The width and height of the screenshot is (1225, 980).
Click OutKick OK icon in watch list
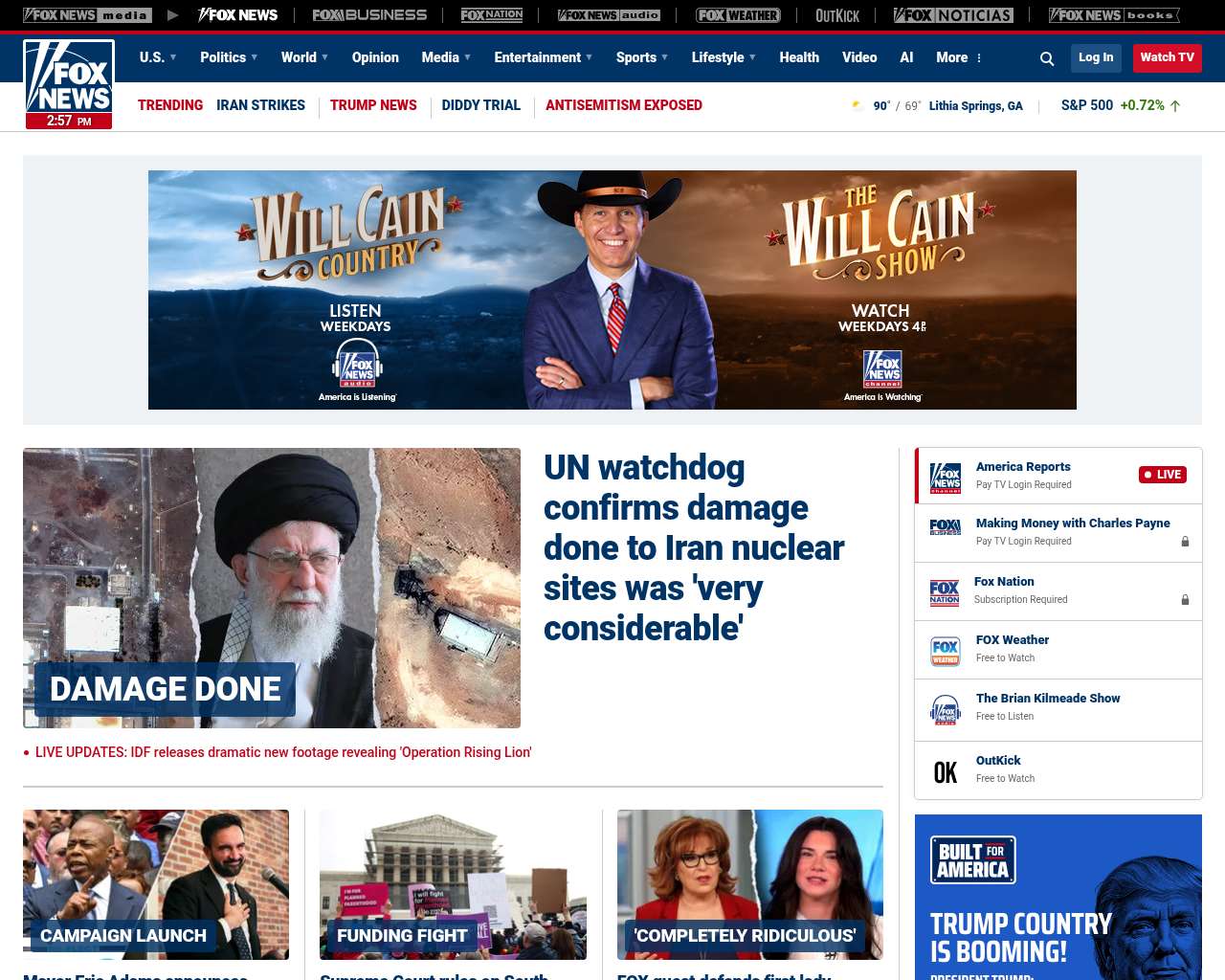tap(946, 772)
